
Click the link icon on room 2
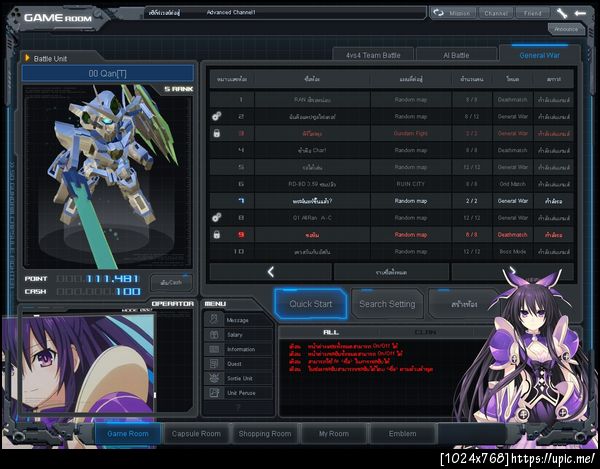click(x=217, y=116)
